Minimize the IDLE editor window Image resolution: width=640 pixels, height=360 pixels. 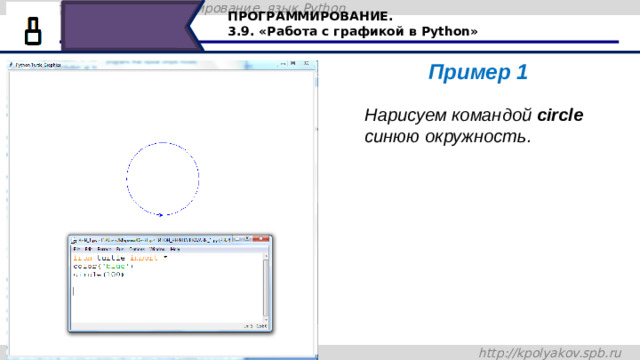(x=238, y=238)
